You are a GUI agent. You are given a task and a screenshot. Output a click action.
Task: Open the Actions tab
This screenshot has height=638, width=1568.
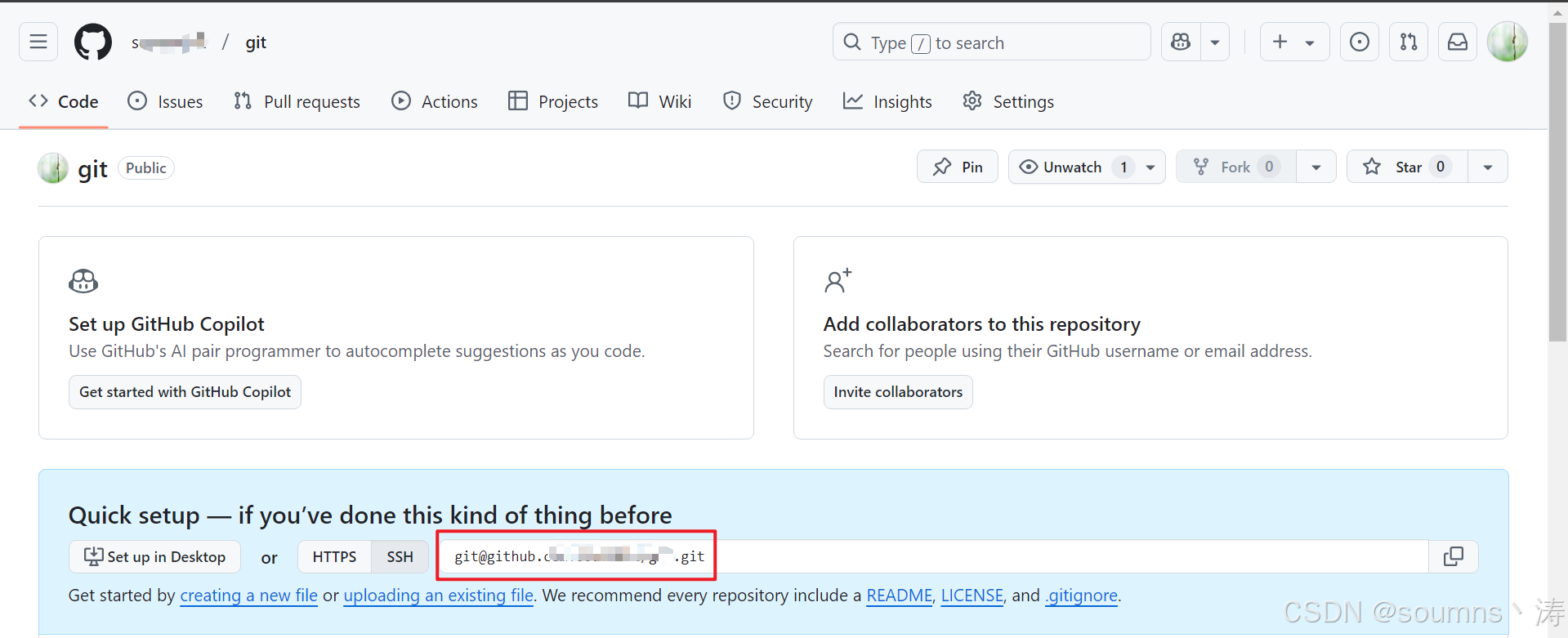[435, 101]
